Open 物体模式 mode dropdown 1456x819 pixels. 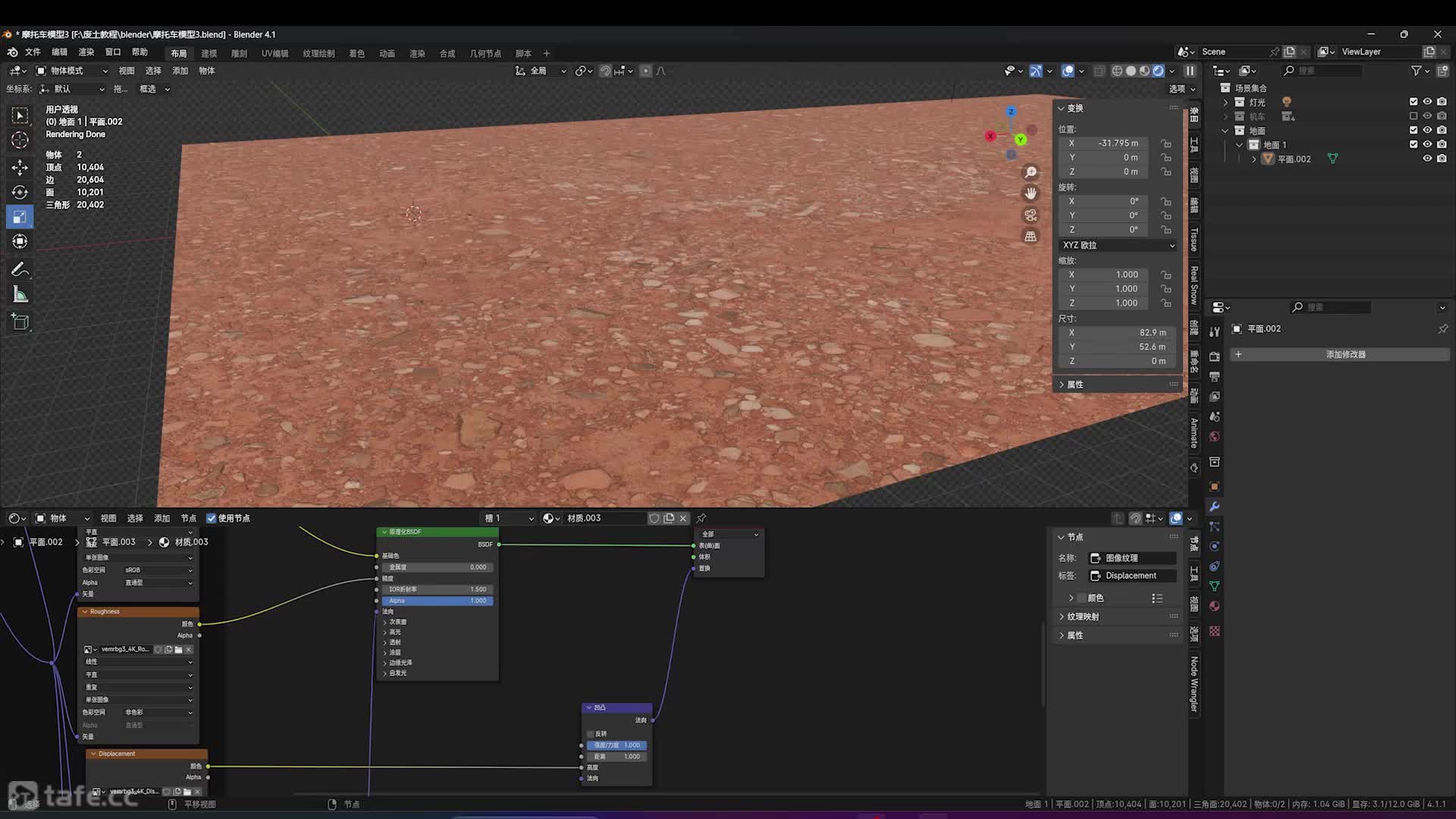click(72, 71)
